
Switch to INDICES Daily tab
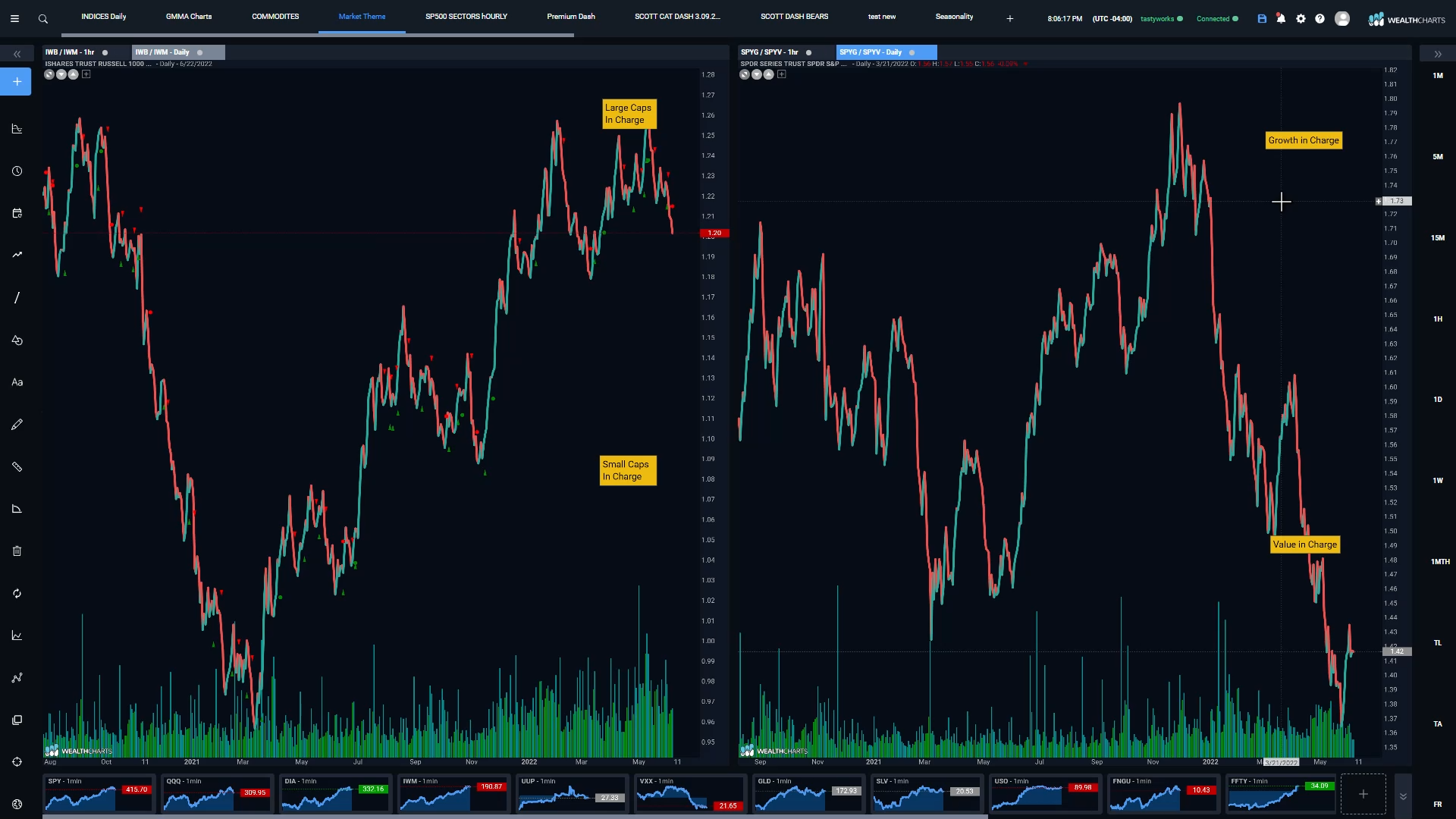tap(104, 17)
